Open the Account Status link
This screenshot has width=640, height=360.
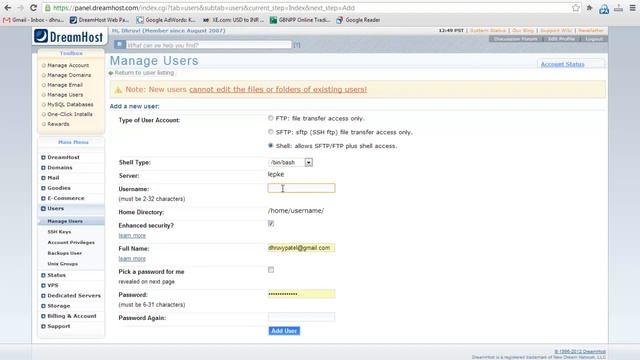(x=562, y=64)
